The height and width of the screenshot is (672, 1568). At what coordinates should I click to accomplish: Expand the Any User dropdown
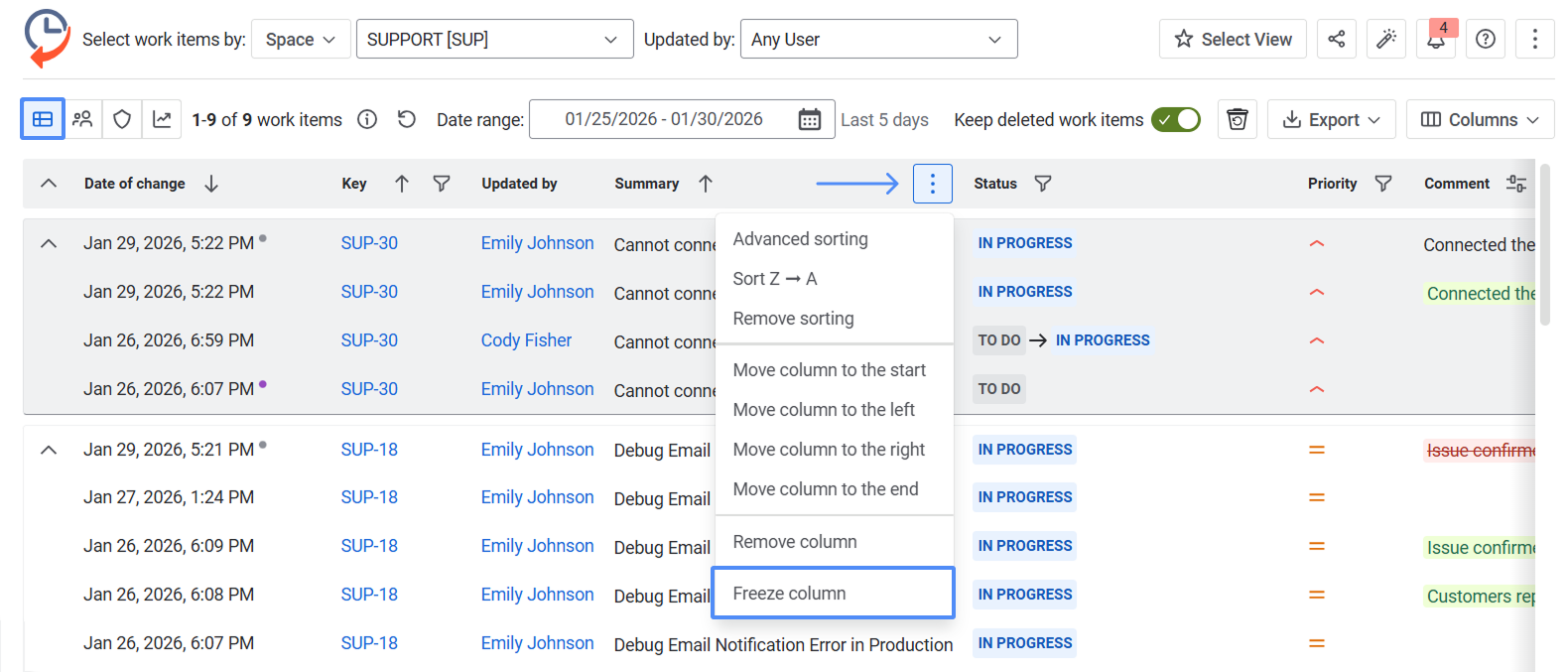pos(878,39)
